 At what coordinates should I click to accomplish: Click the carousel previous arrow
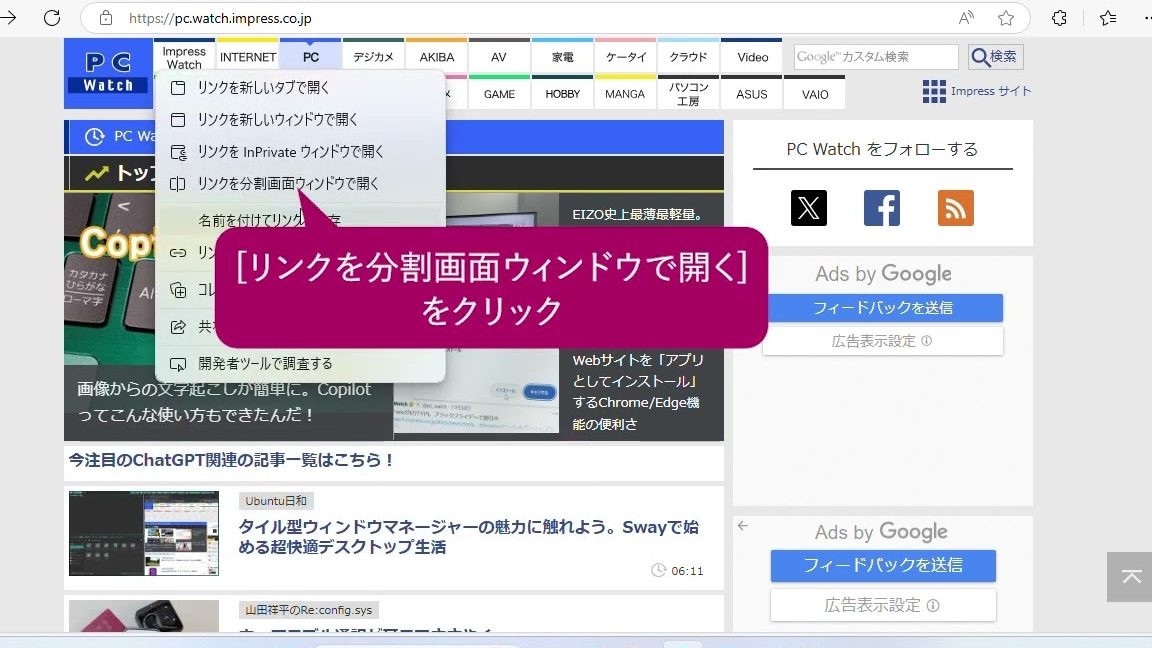(124, 206)
